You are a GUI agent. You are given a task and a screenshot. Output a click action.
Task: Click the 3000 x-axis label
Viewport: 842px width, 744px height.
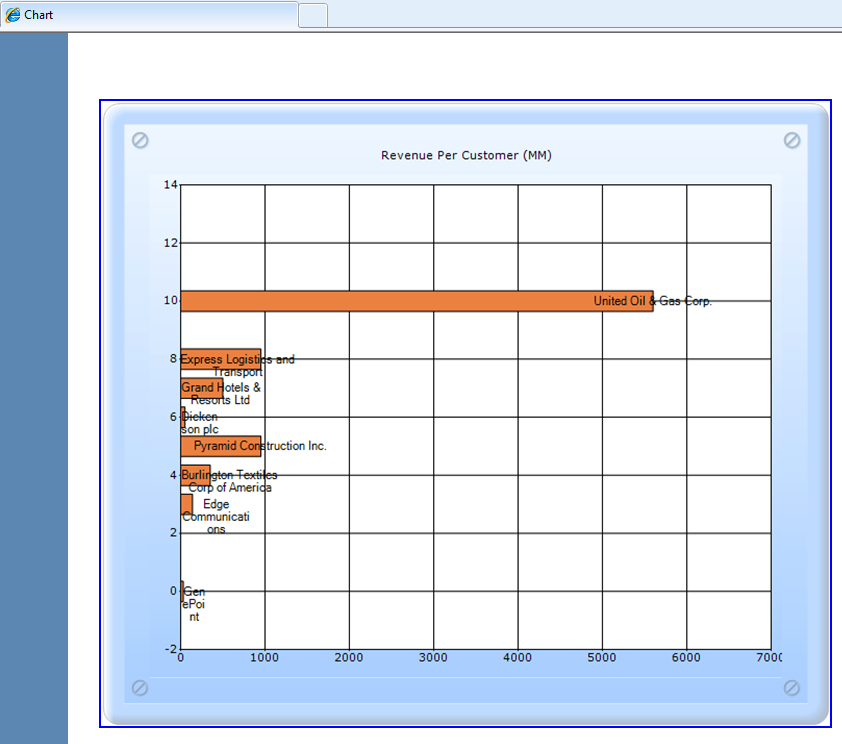(433, 658)
